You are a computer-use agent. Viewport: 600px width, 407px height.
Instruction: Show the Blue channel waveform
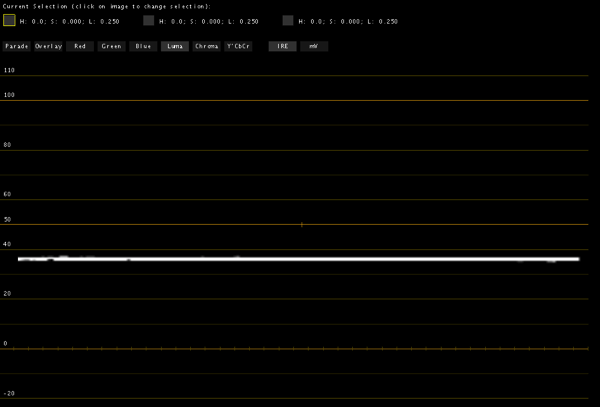point(143,46)
